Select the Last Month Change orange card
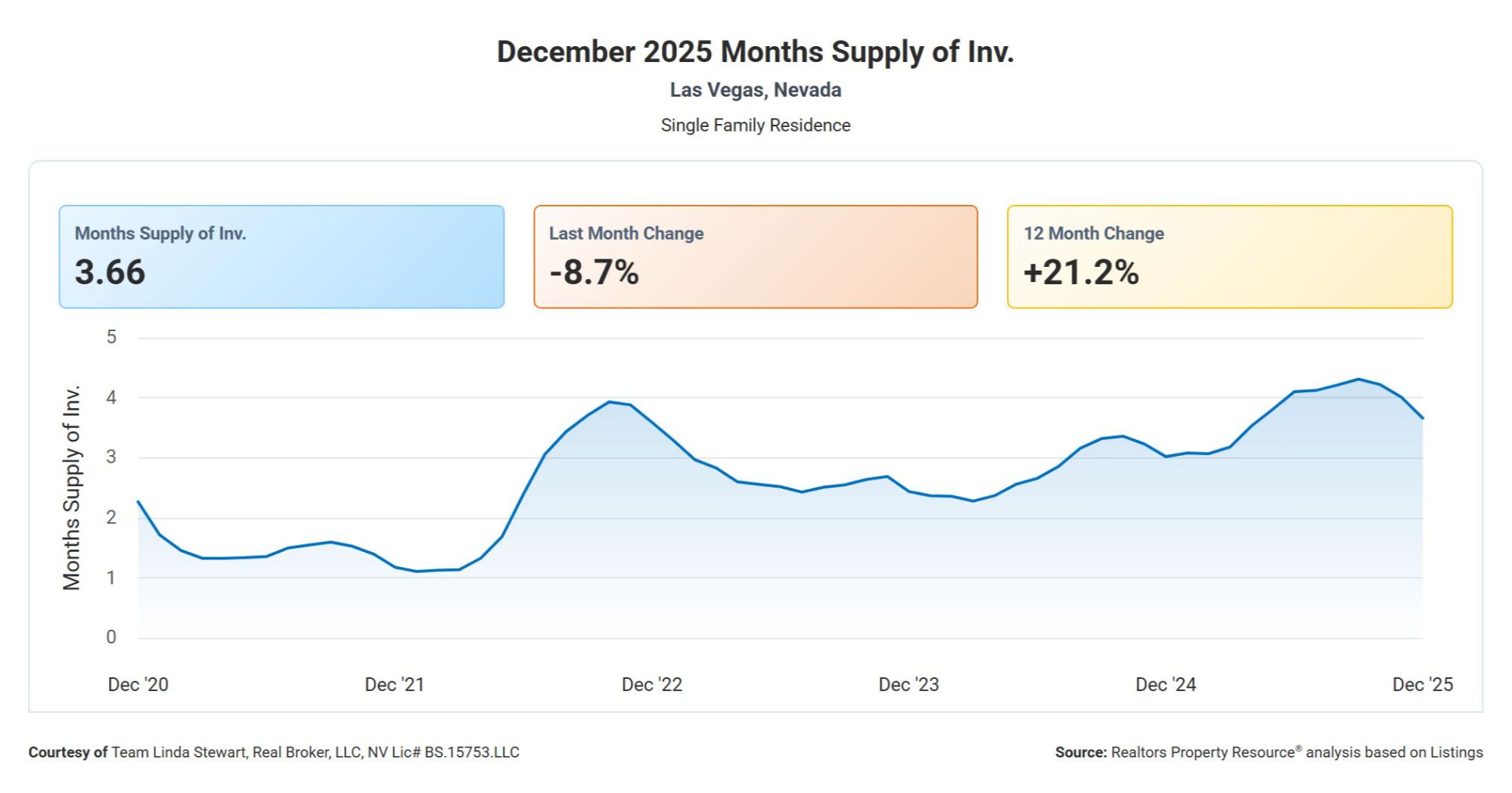Viewport: 1512px width, 793px height. 755,256
